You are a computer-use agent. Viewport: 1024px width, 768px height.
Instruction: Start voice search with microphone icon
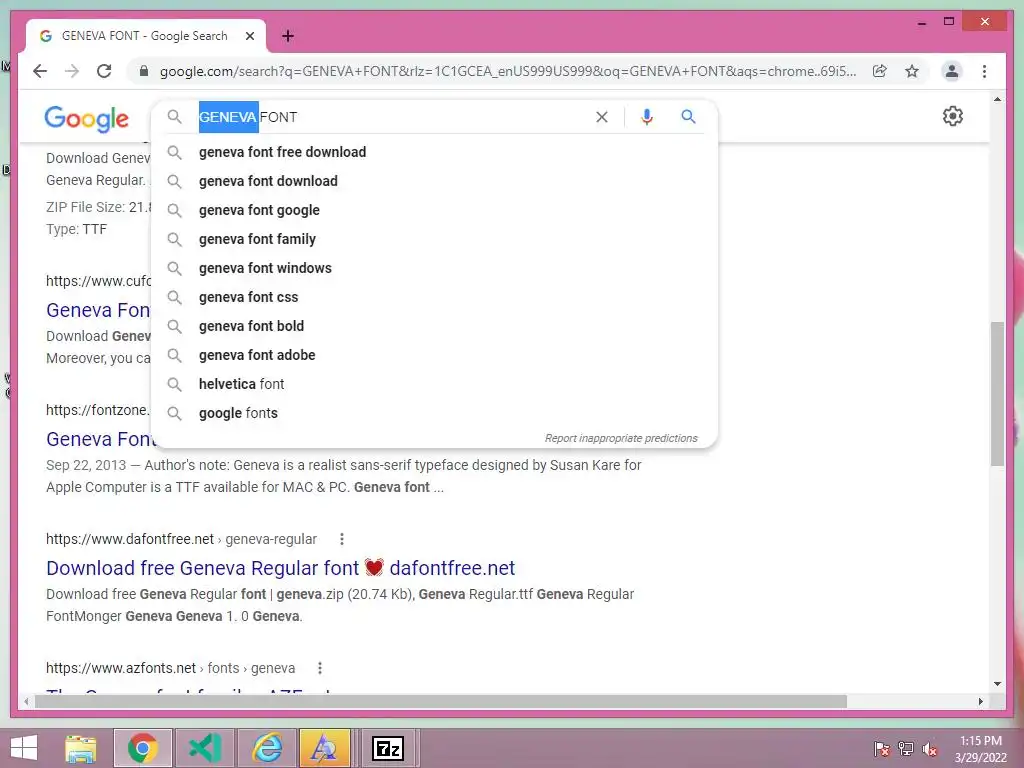pyautogui.click(x=647, y=117)
